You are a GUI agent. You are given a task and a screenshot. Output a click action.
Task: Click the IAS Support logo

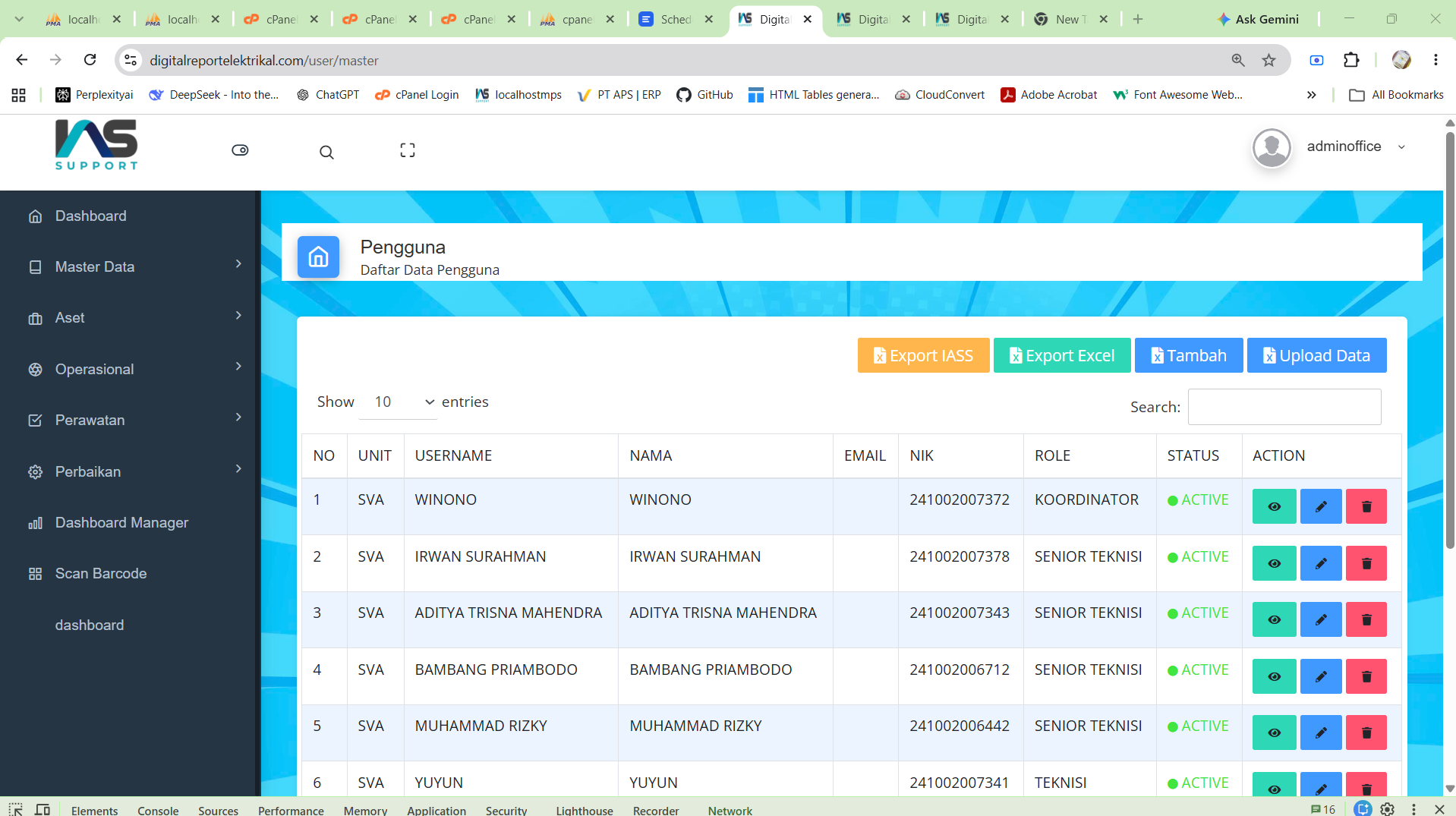click(x=96, y=145)
